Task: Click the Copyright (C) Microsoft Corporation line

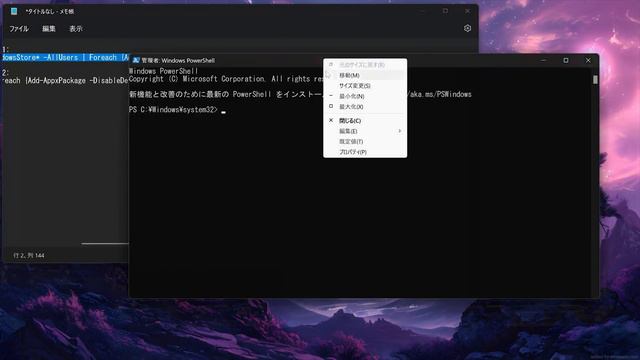Action: [227, 79]
